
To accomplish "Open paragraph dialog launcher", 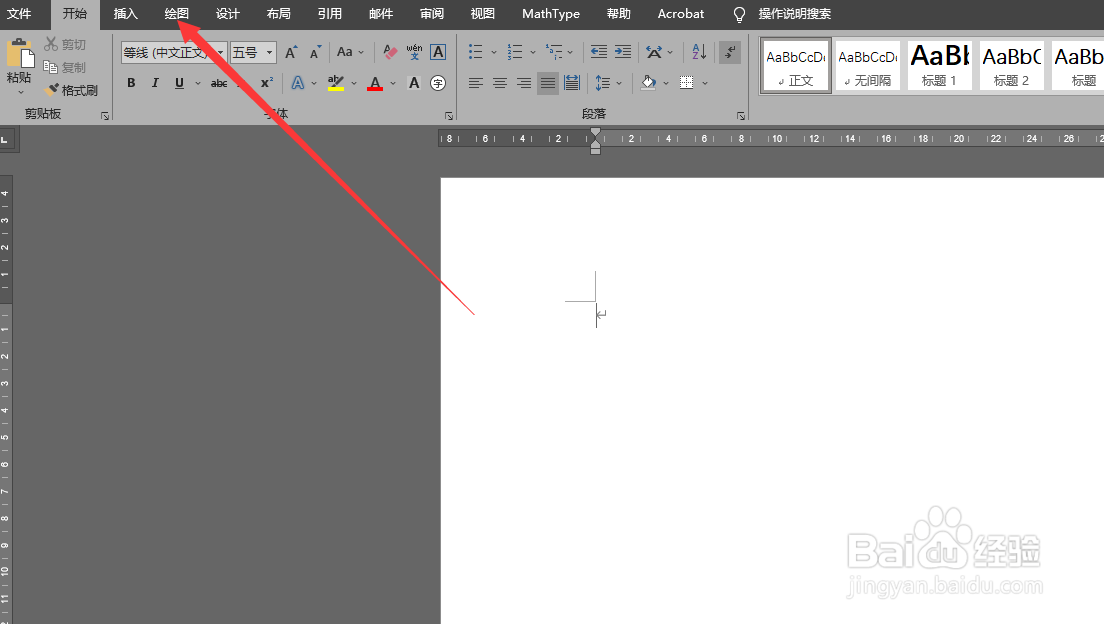I will click(741, 116).
